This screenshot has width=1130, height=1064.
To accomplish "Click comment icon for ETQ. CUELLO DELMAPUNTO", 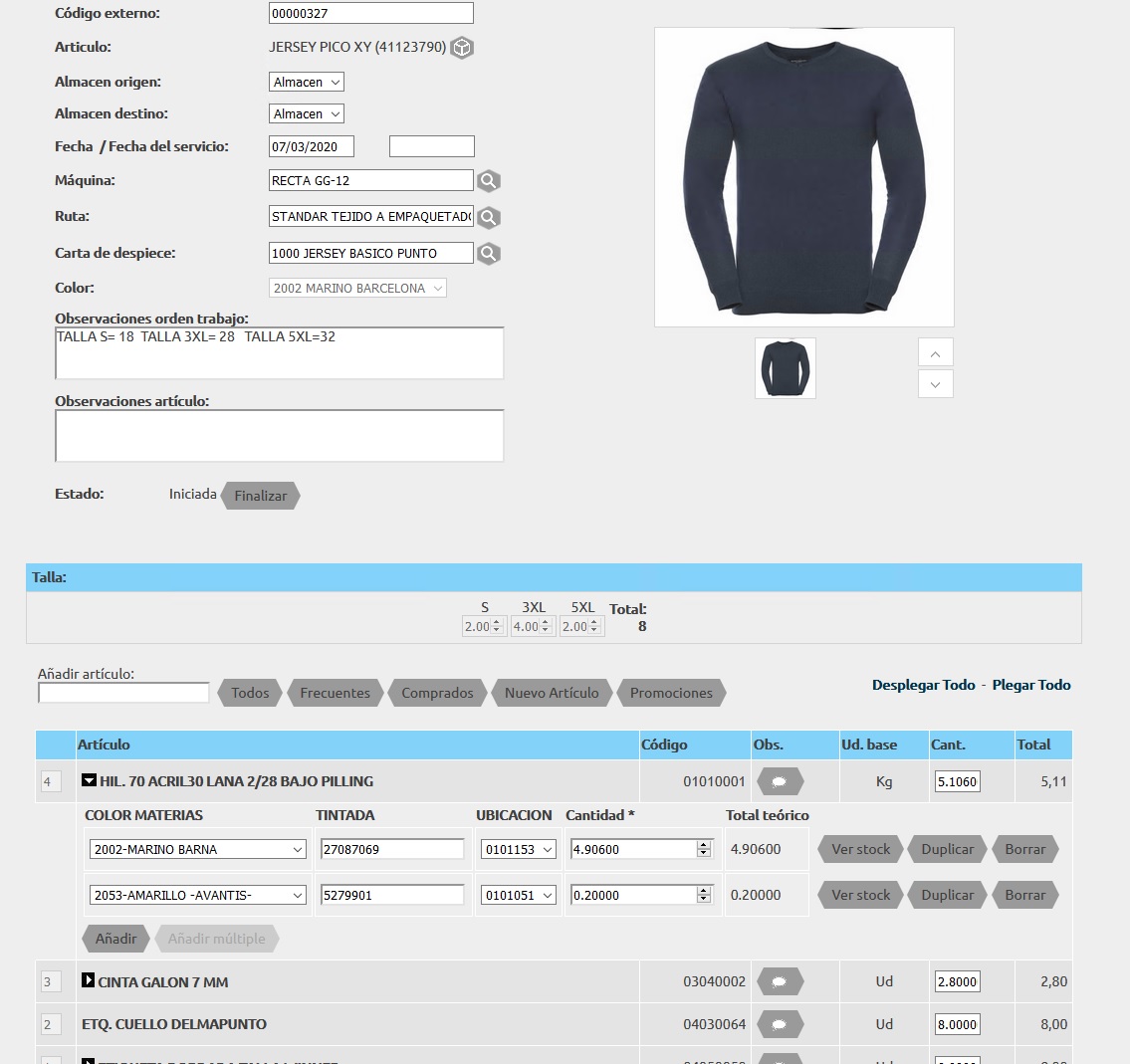I will pos(780,1024).
